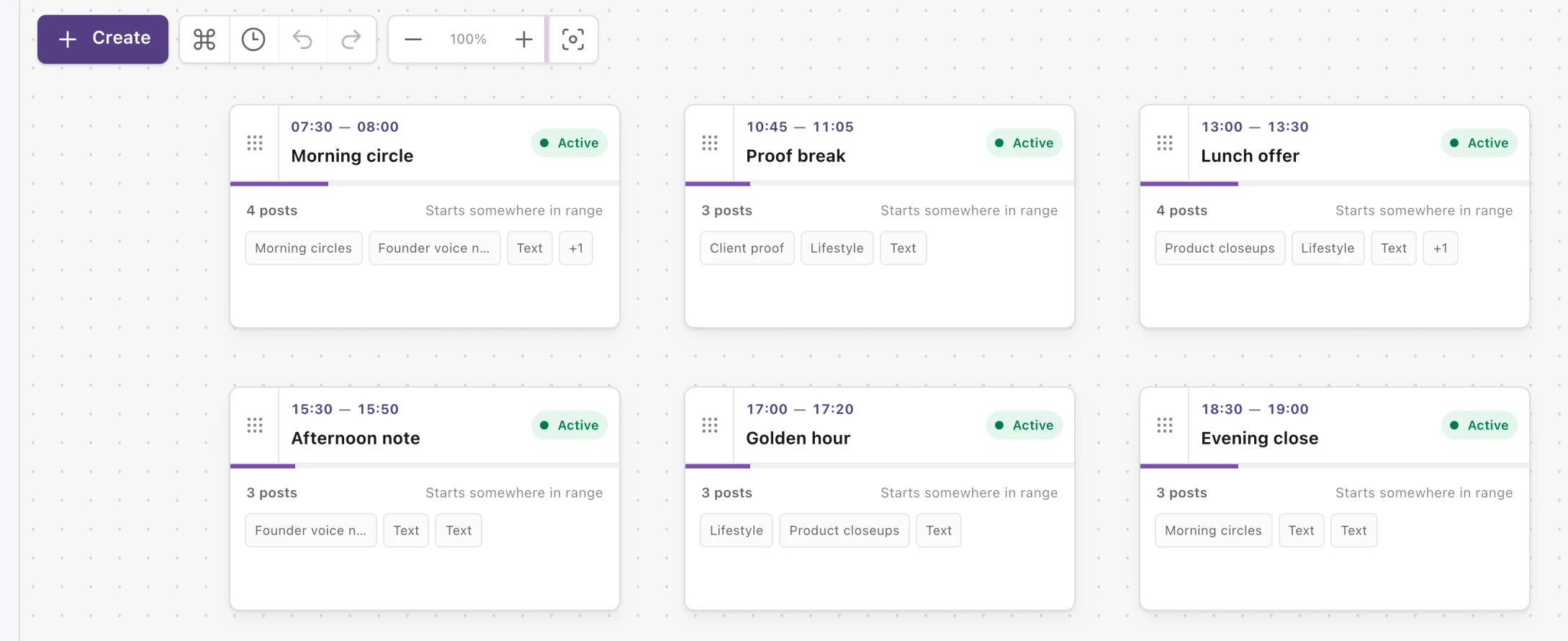Grab the Lunch offer card drag handle

tap(1165, 143)
